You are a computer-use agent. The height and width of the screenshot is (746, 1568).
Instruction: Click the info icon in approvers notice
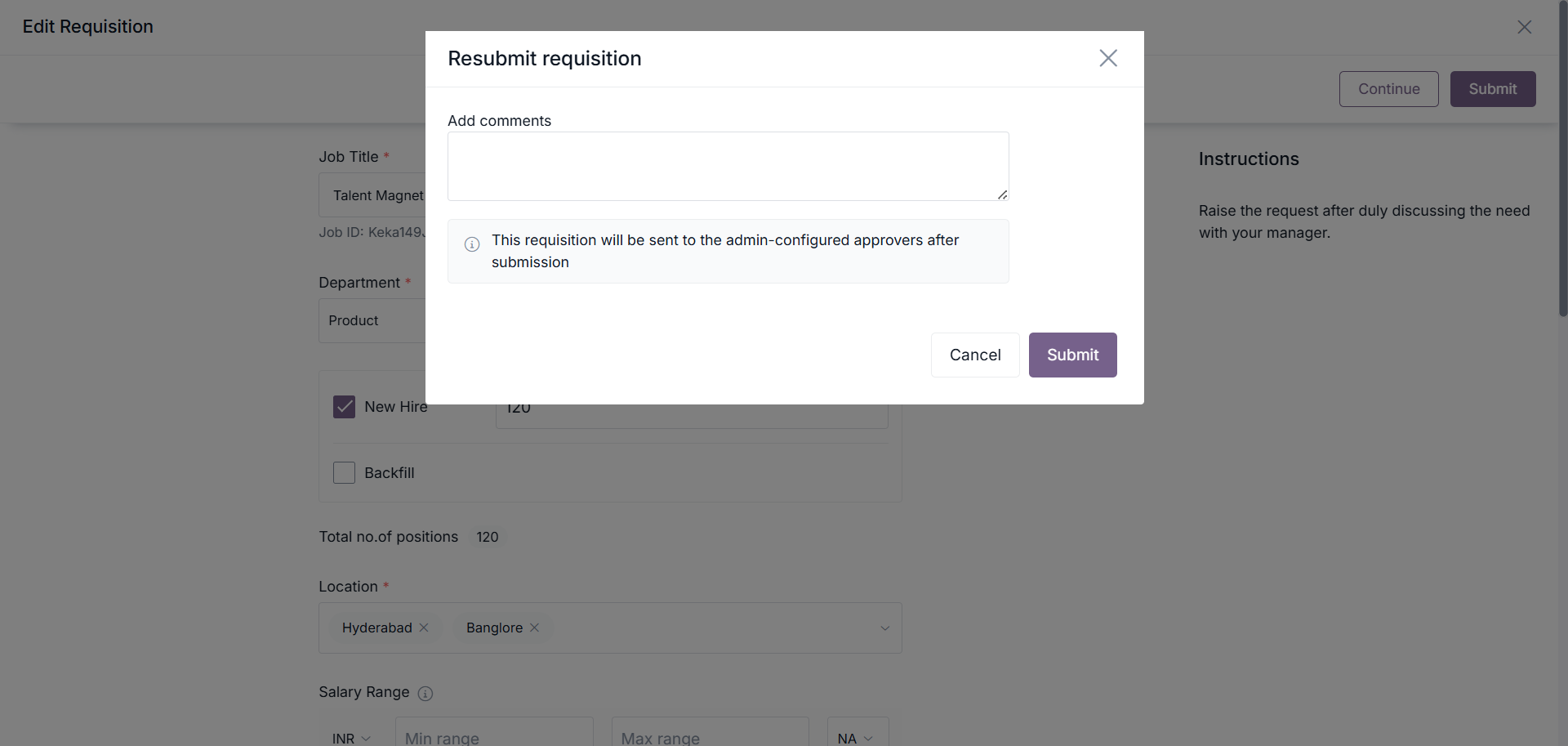(472, 244)
